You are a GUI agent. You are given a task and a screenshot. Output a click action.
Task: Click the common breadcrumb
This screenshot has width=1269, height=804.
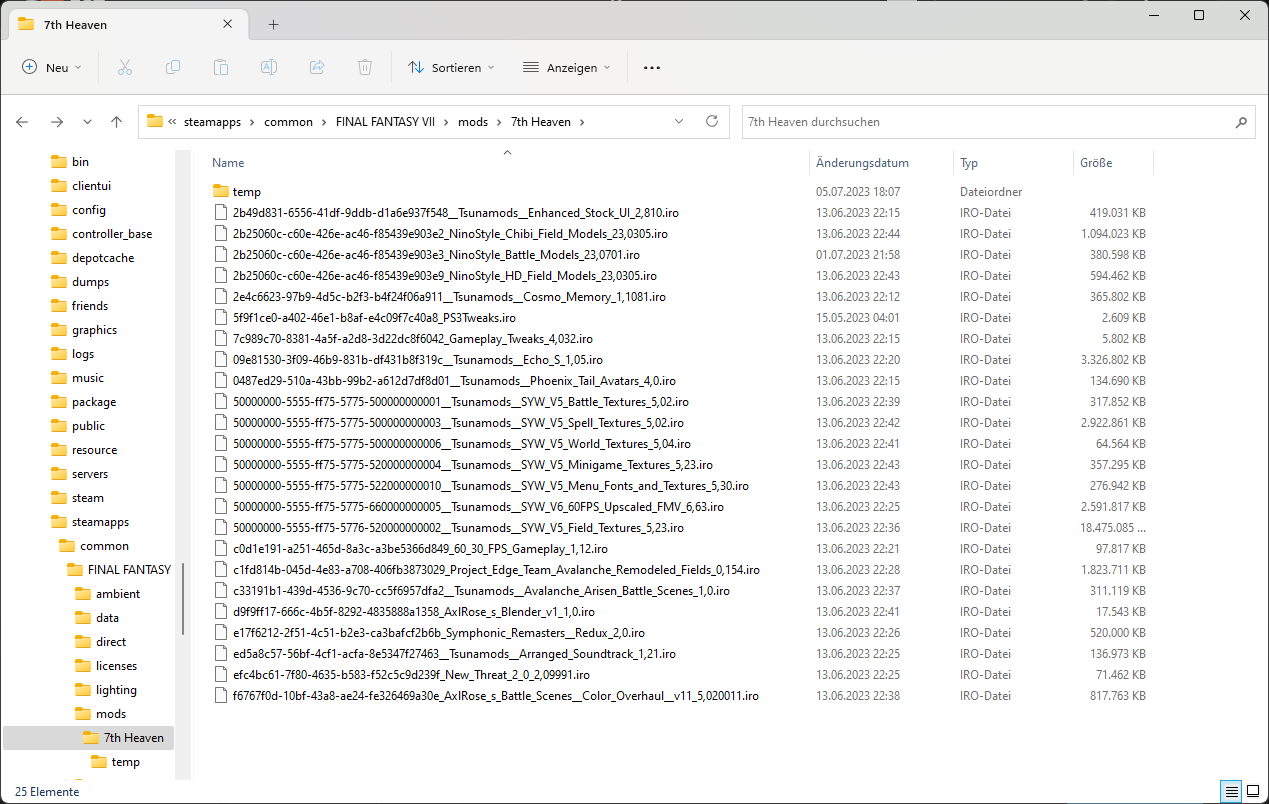coord(288,122)
